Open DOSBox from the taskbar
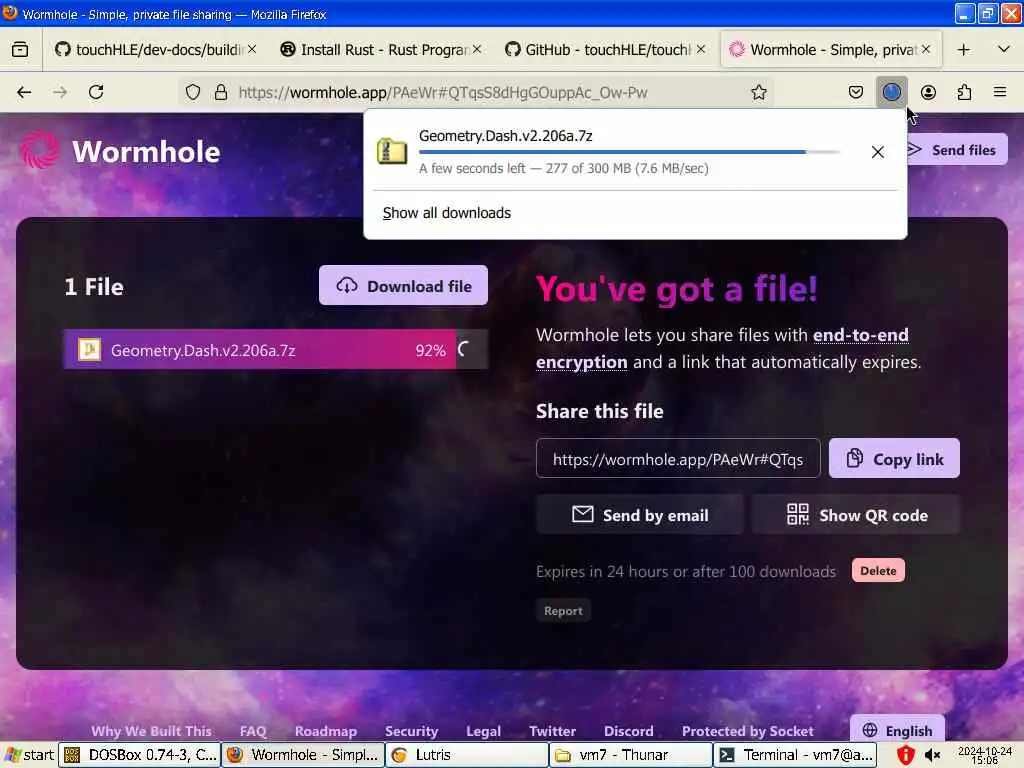The width and height of the screenshot is (1024, 768). tap(139, 755)
